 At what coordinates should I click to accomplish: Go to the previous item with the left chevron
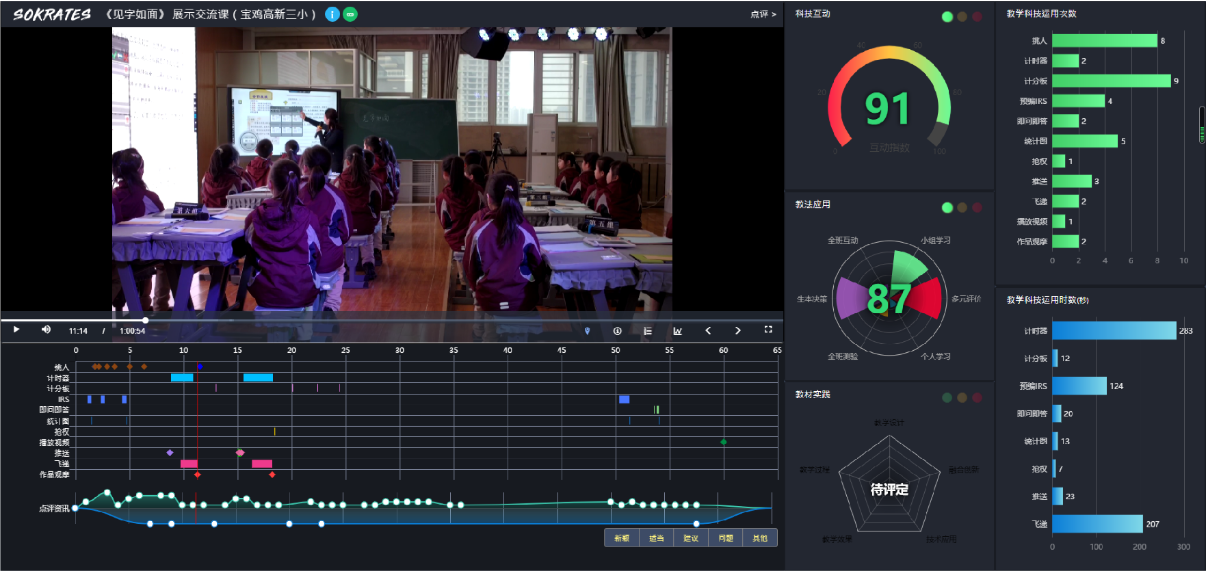pos(708,330)
